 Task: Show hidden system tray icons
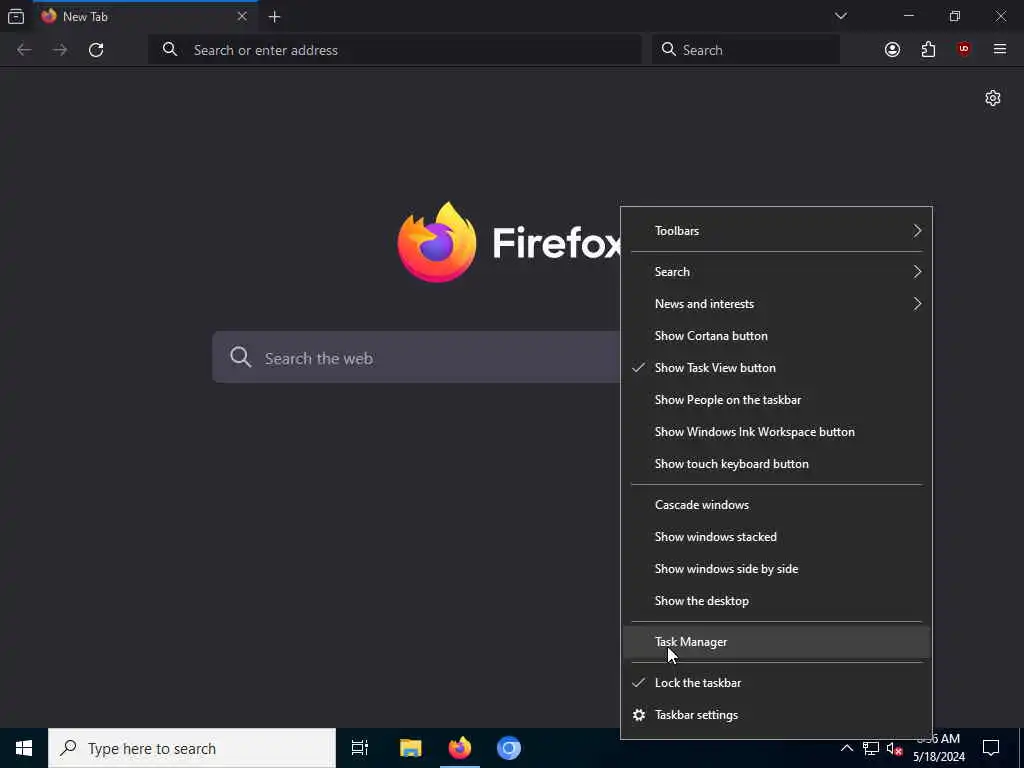[846, 748]
